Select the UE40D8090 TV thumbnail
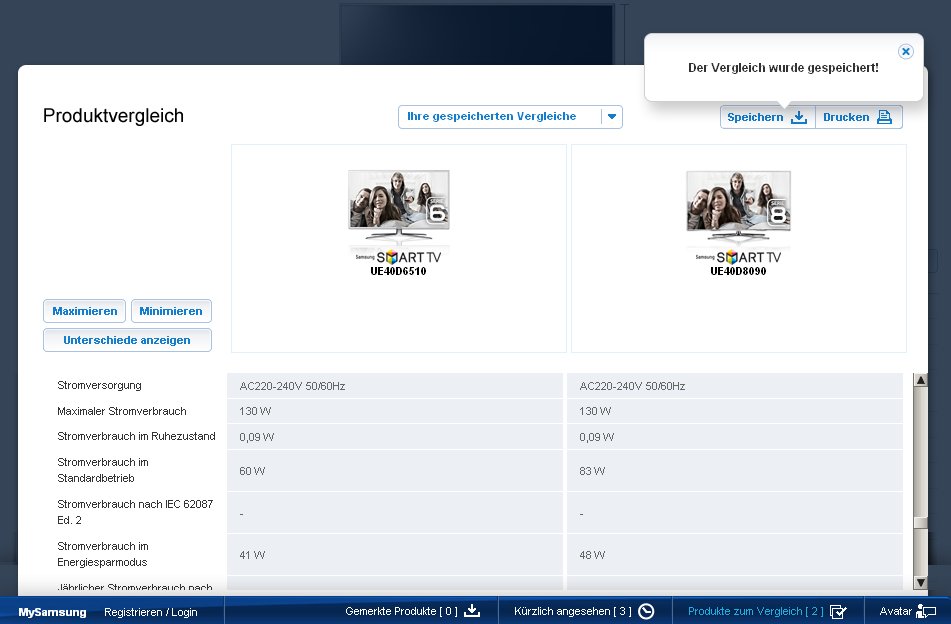This screenshot has width=951, height=624. point(738,210)
